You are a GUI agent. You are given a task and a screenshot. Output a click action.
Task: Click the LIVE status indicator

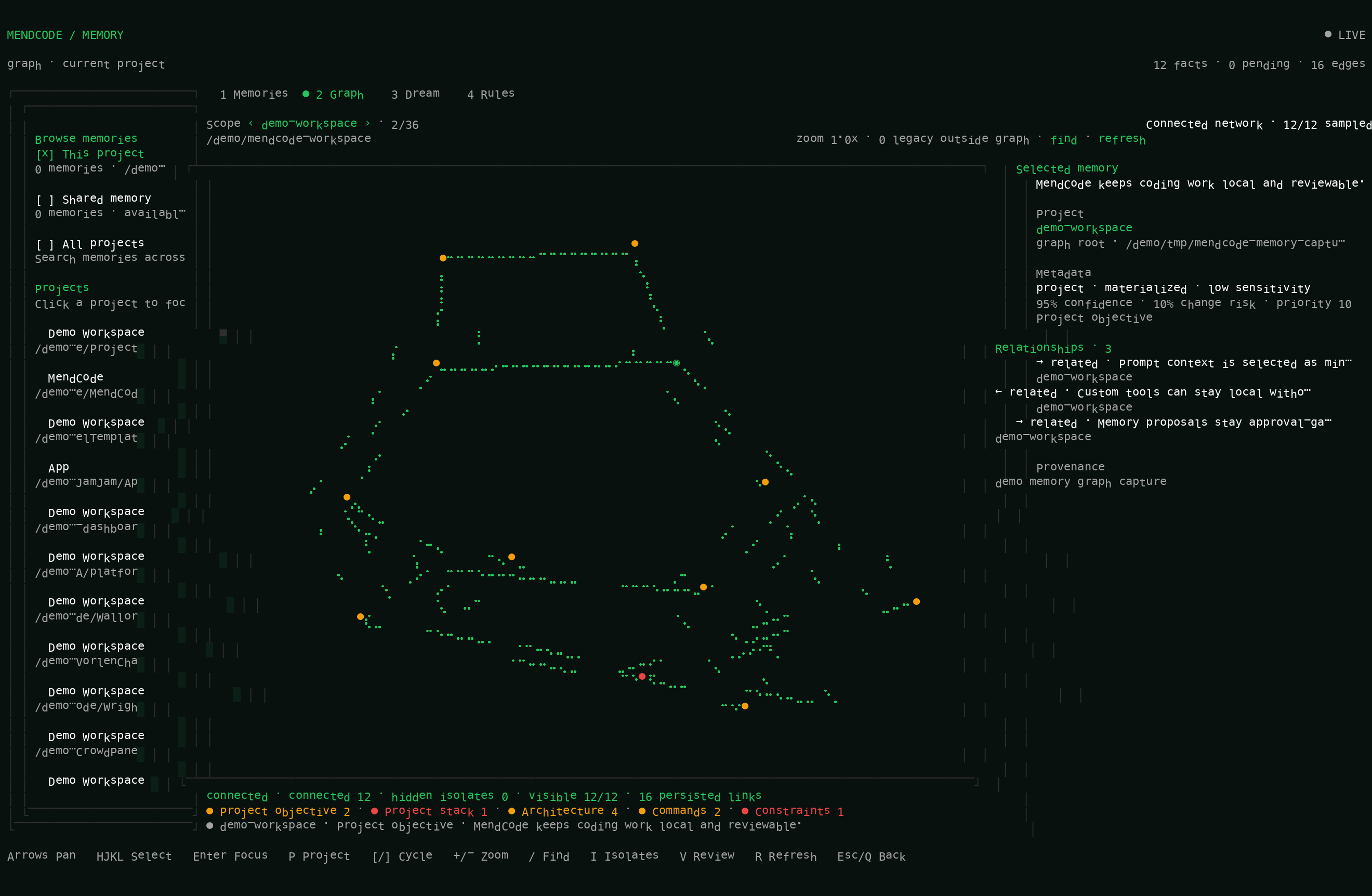coord(1345,35)
